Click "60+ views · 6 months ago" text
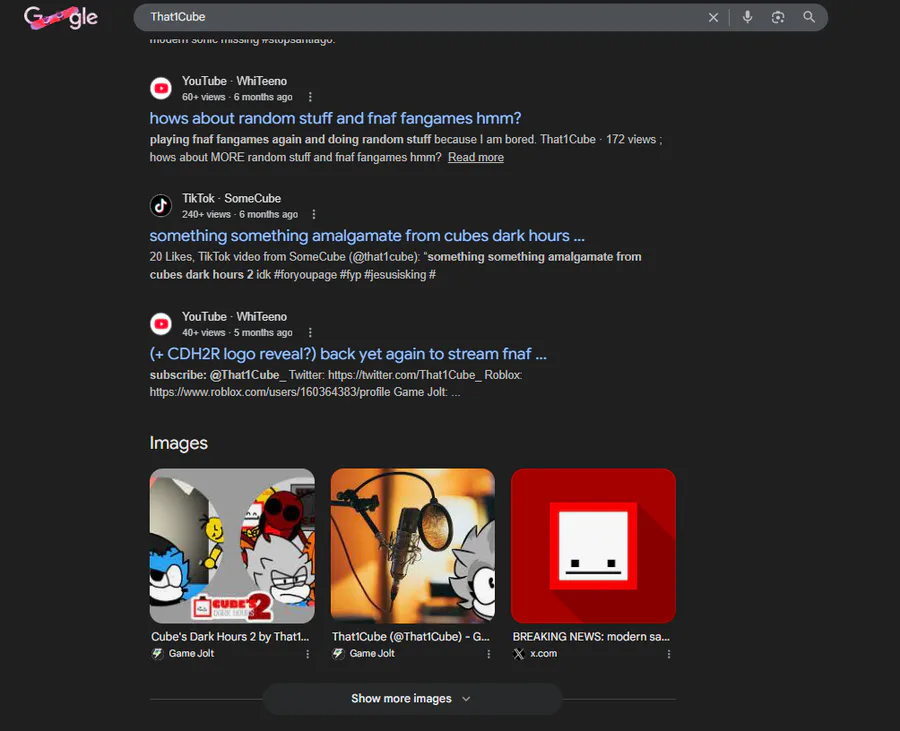Screen dimensions: 900x731 point(237,97)
